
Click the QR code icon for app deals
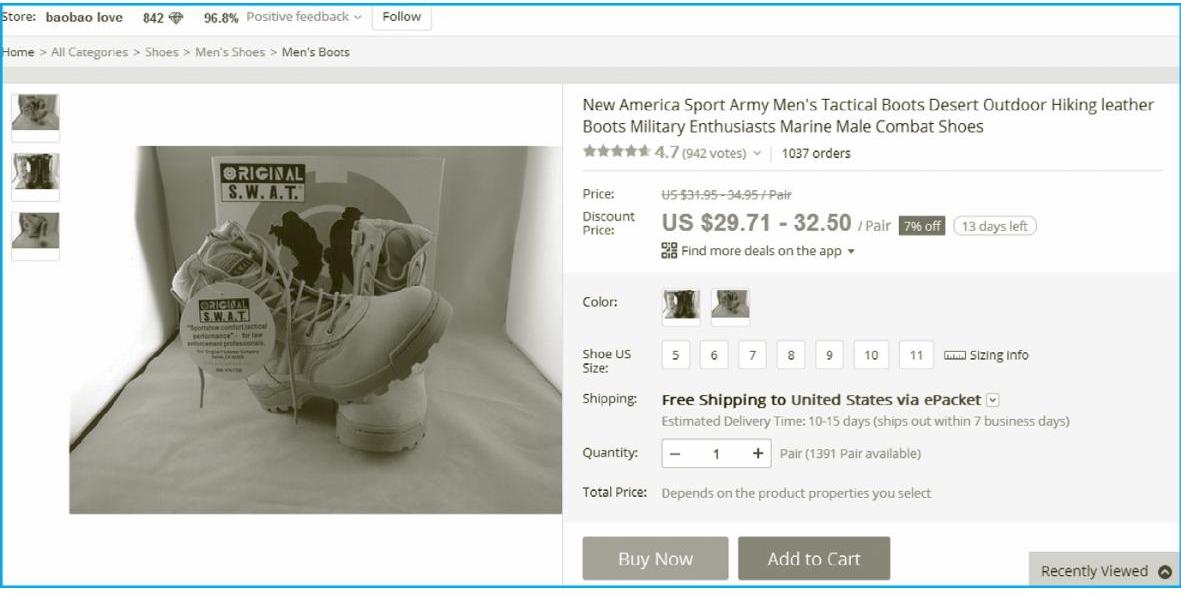(670, 251)
